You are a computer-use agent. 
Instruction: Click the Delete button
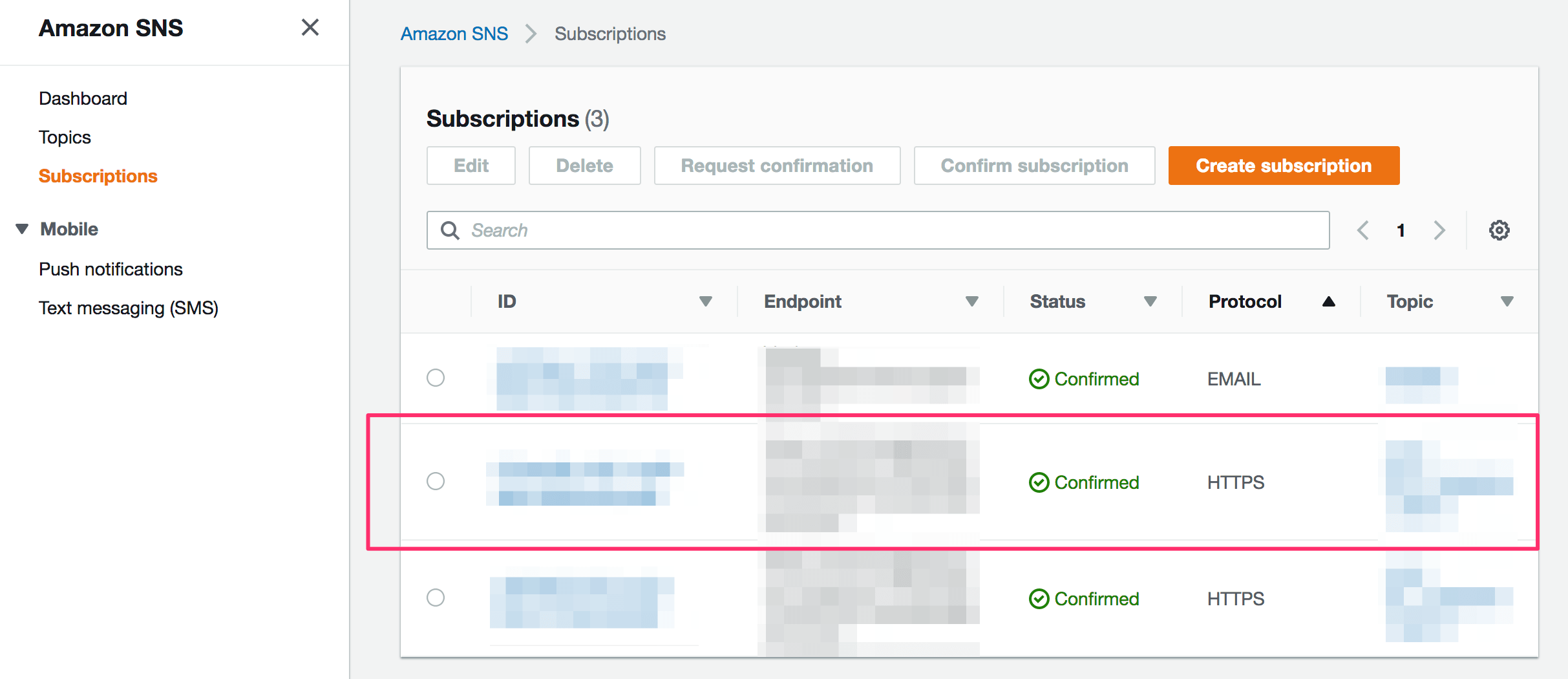click(x=585, y=166)
